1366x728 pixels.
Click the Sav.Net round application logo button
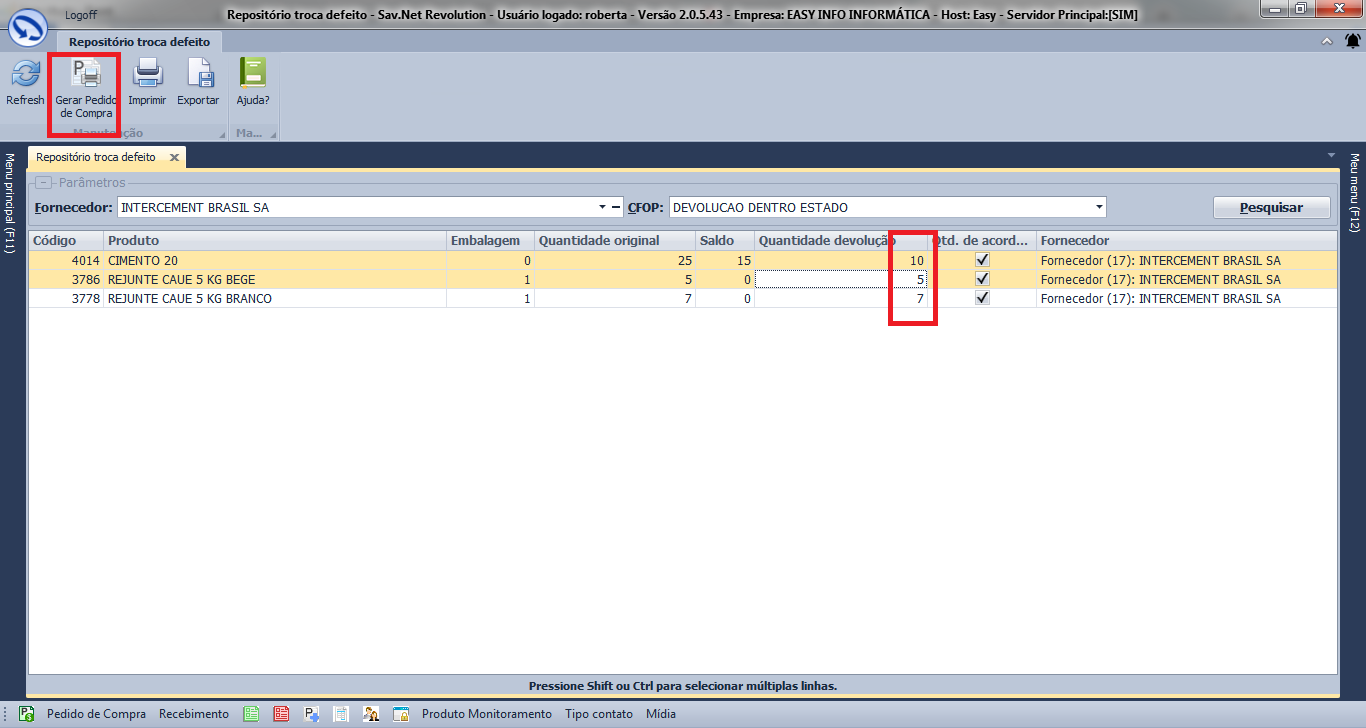pyautogui.click(x=26, y=27)
